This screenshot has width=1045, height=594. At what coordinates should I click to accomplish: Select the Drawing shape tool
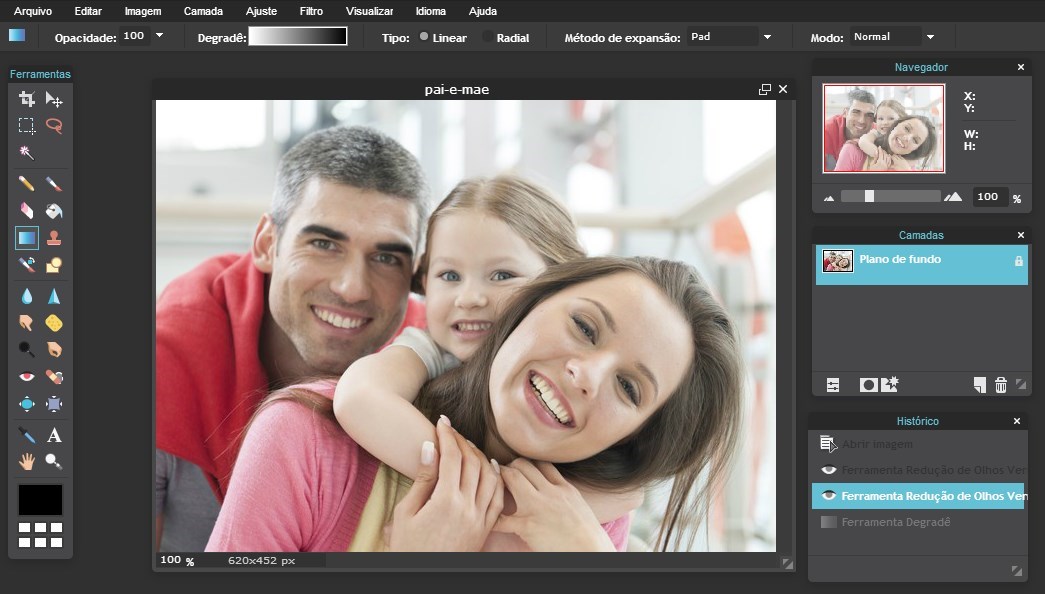(54, 265)
